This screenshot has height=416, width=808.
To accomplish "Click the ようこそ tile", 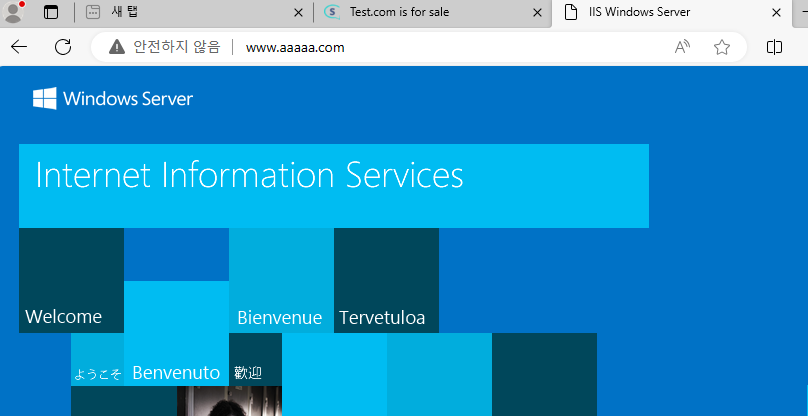I will pos(97,359).
